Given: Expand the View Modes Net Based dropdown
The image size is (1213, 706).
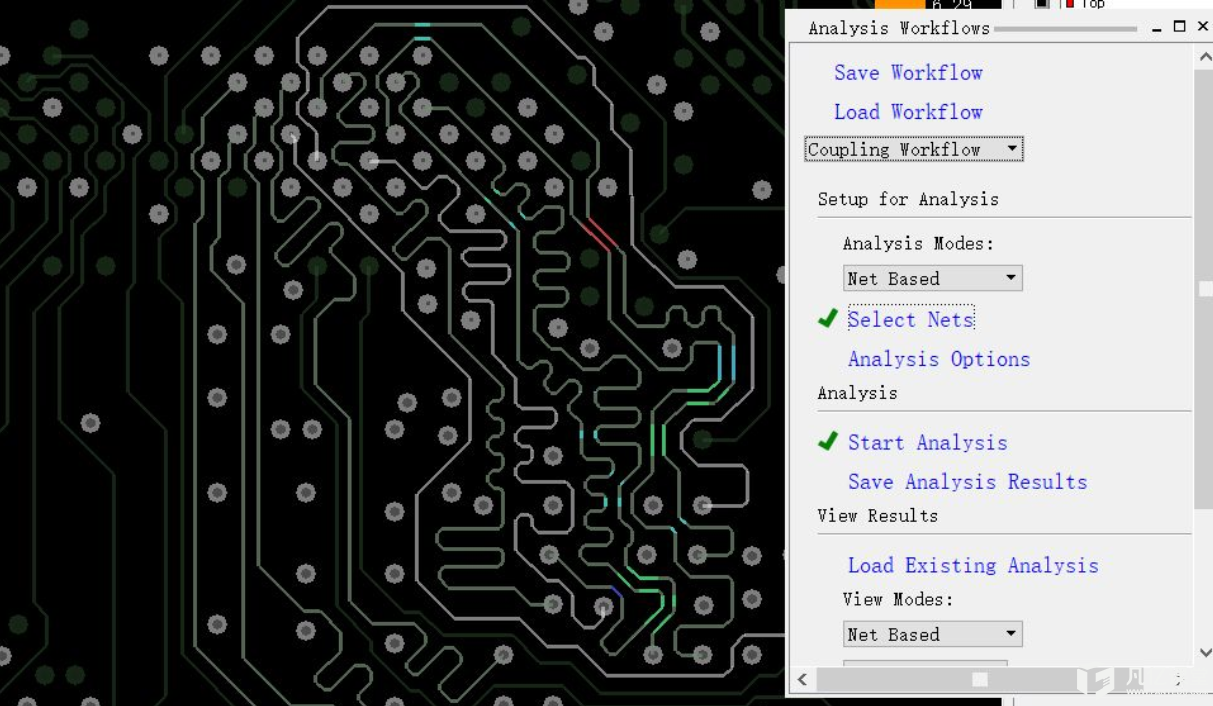Looking at the screenshot, I should tap(933, 634).
